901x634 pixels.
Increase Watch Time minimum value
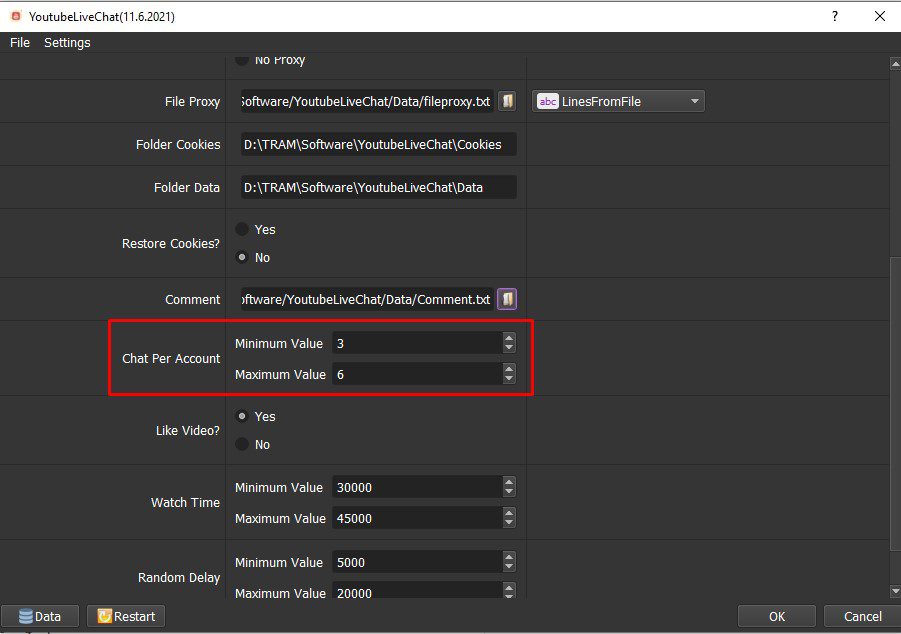click(x=509, y=482)
